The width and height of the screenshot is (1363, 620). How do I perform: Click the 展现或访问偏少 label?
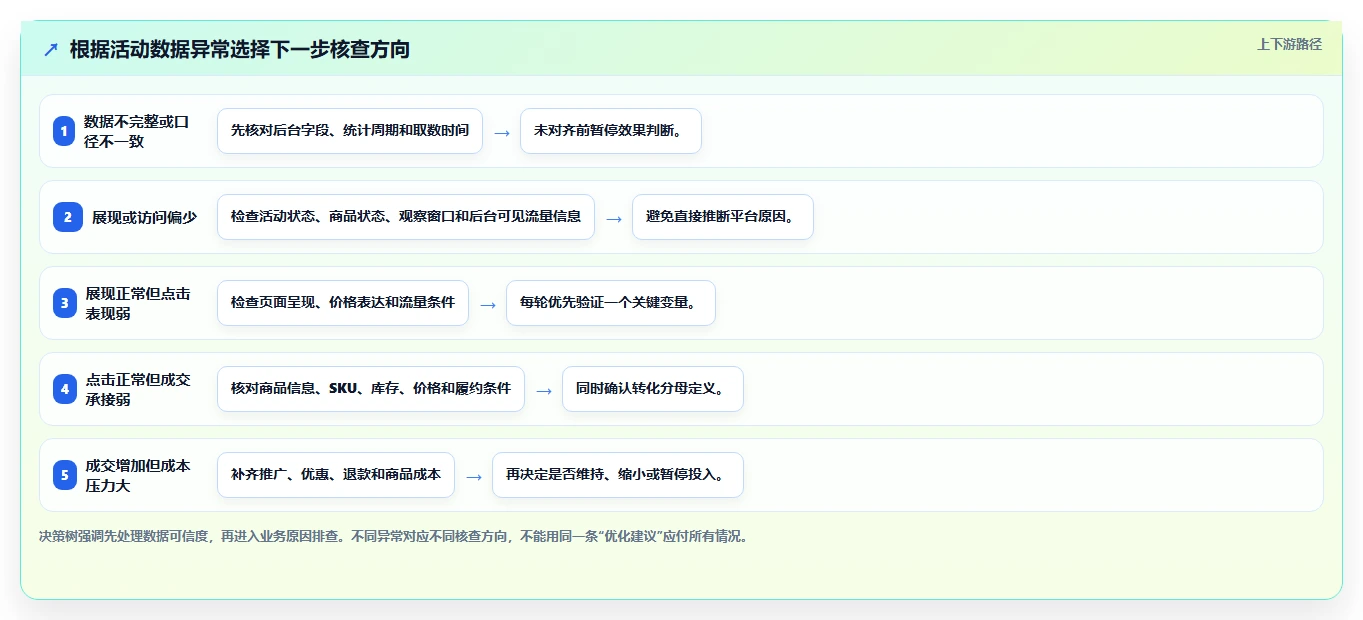click(145, 217)
